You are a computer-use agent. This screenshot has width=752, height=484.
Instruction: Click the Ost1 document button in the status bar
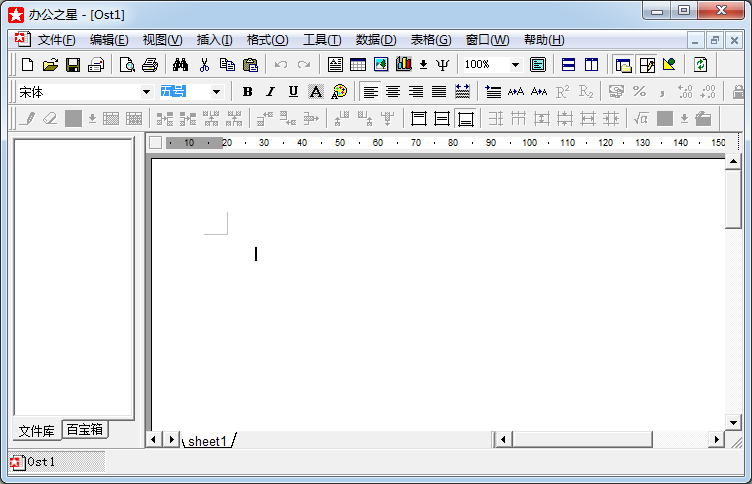click(x=57, y=462)
